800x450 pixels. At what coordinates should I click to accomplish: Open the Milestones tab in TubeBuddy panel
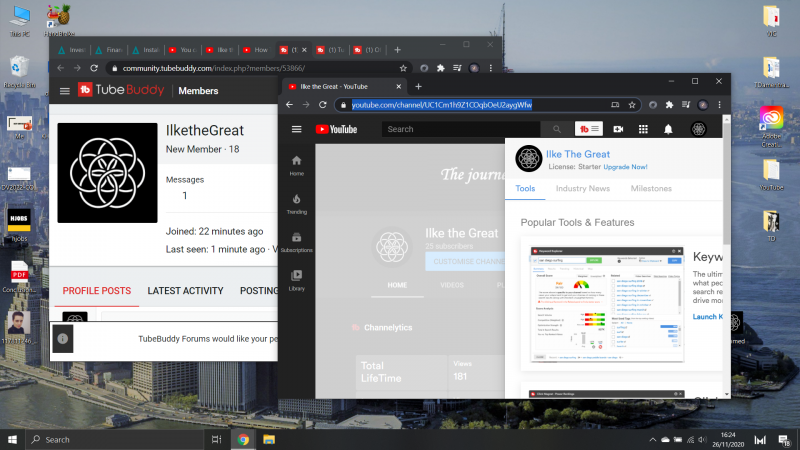point(651,188)
